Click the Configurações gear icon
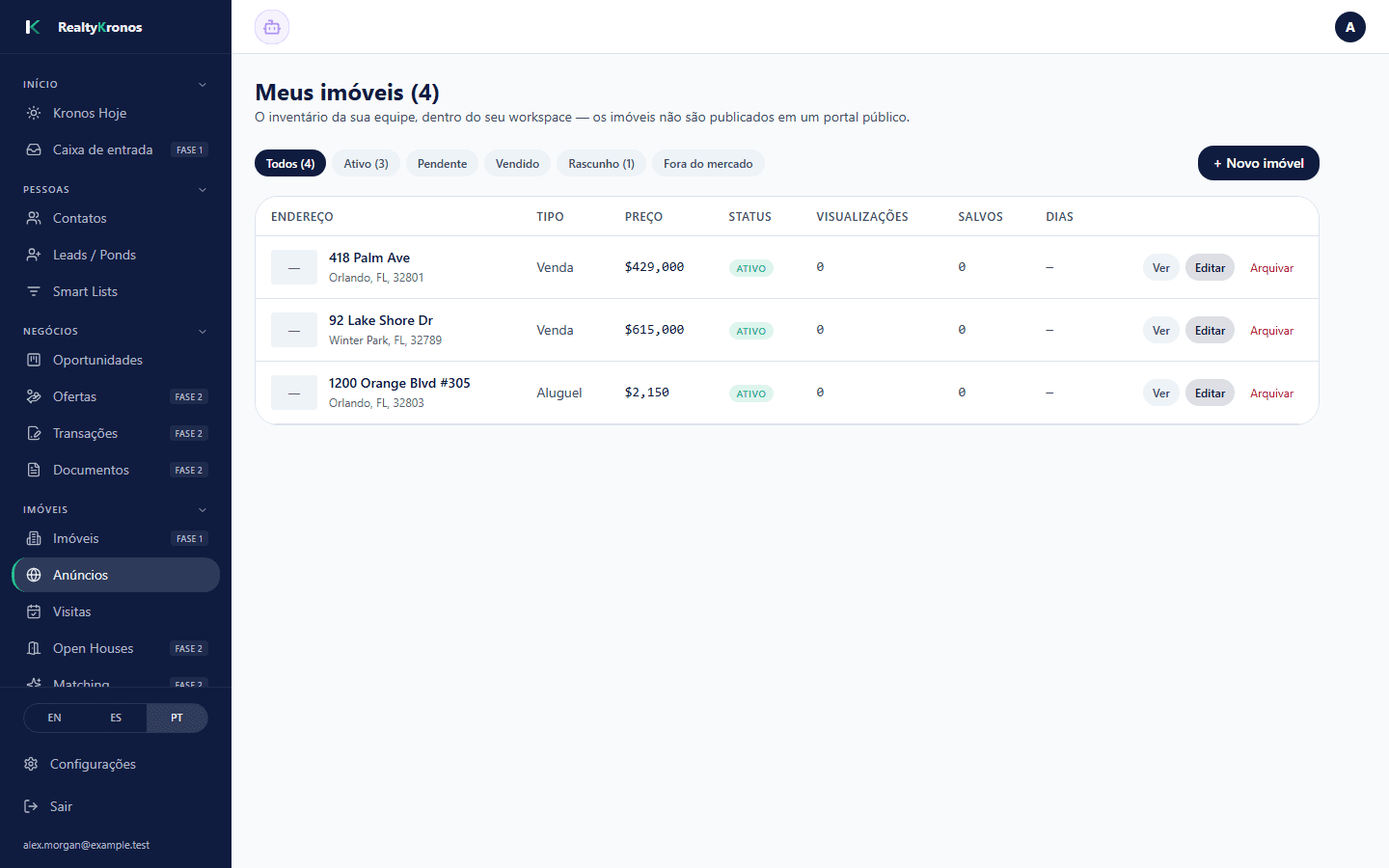The image size is (1389, 868). [31, 764]
